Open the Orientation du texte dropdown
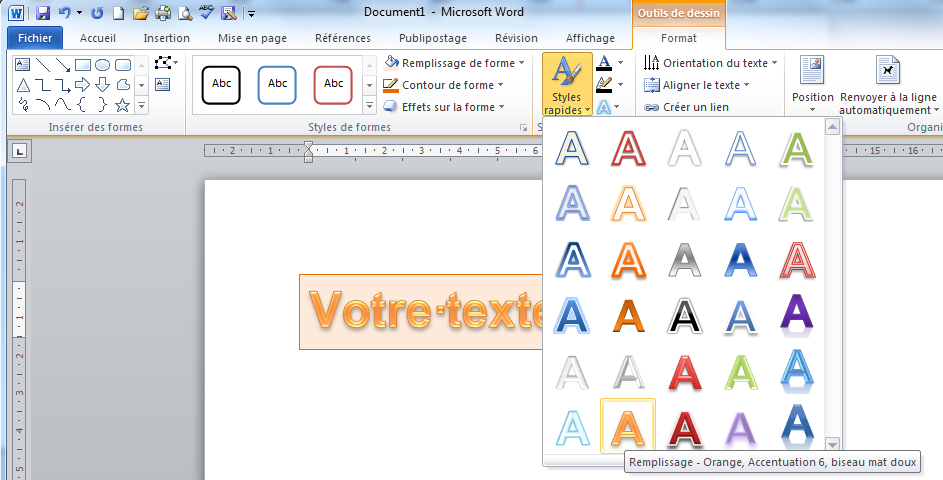 tap(711, 63)
